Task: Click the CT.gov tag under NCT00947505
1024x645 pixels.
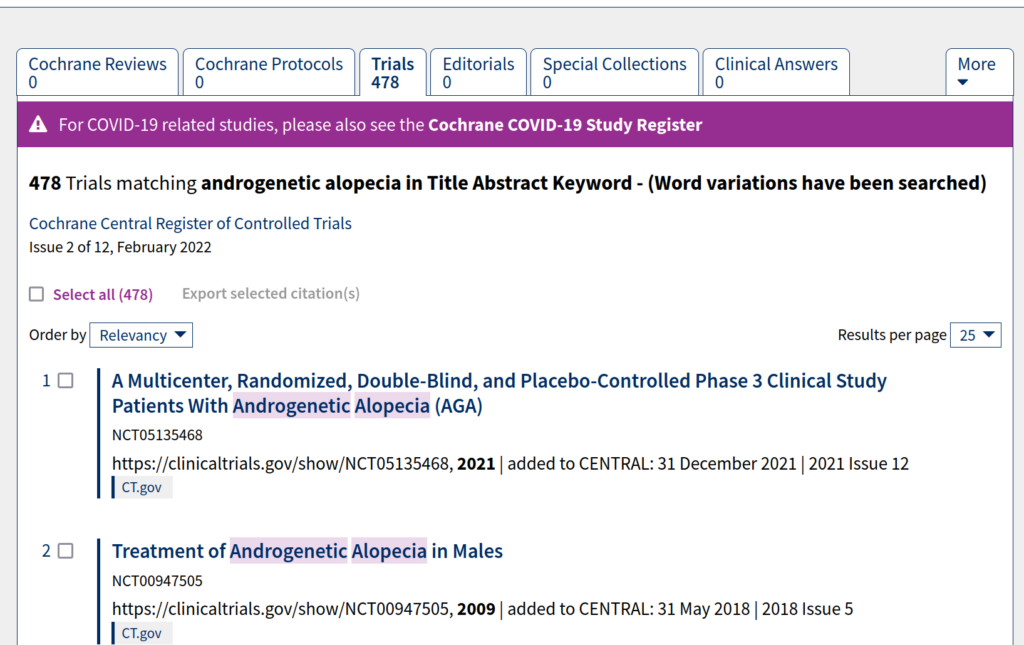Action: (x=142, y=633)
